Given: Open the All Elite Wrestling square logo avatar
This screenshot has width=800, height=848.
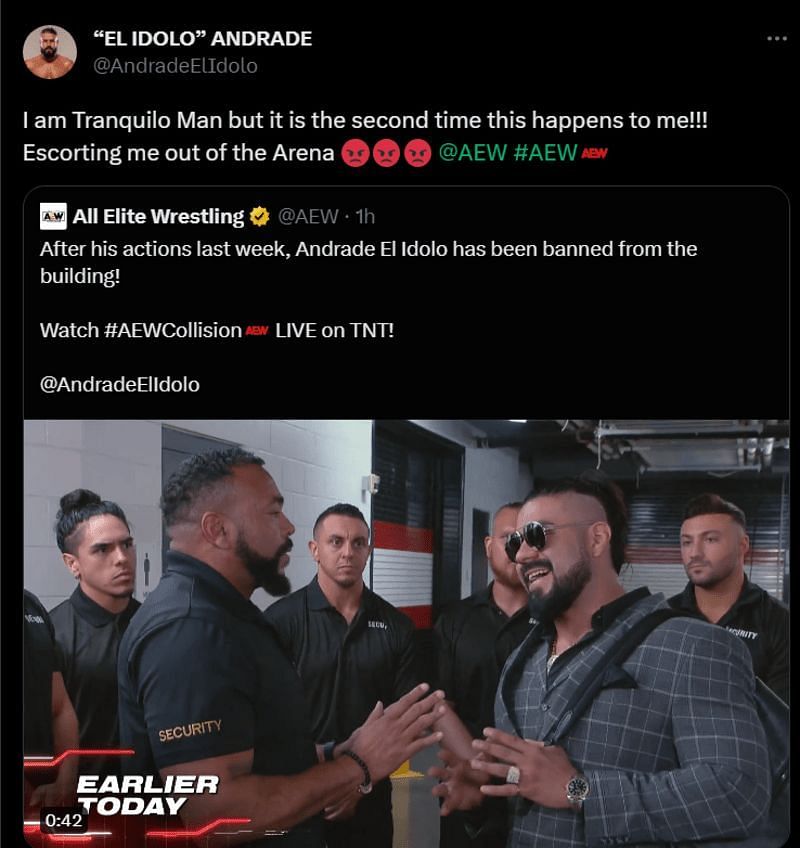Looking at the screenshot, I should coord(54,216).
